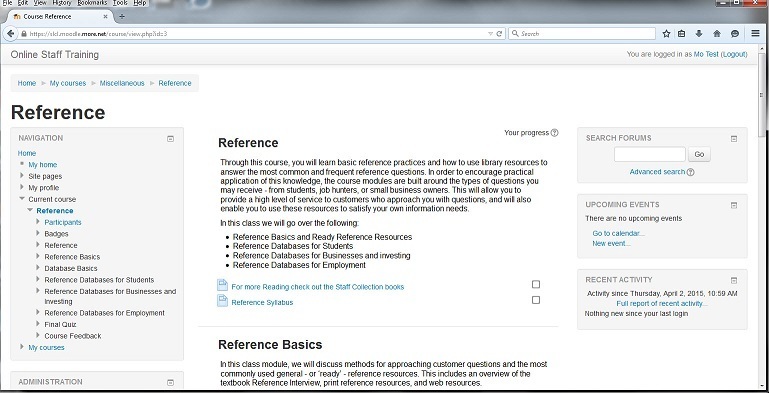Expand the My profile tree node
The image size is (769, 393).
22,187
